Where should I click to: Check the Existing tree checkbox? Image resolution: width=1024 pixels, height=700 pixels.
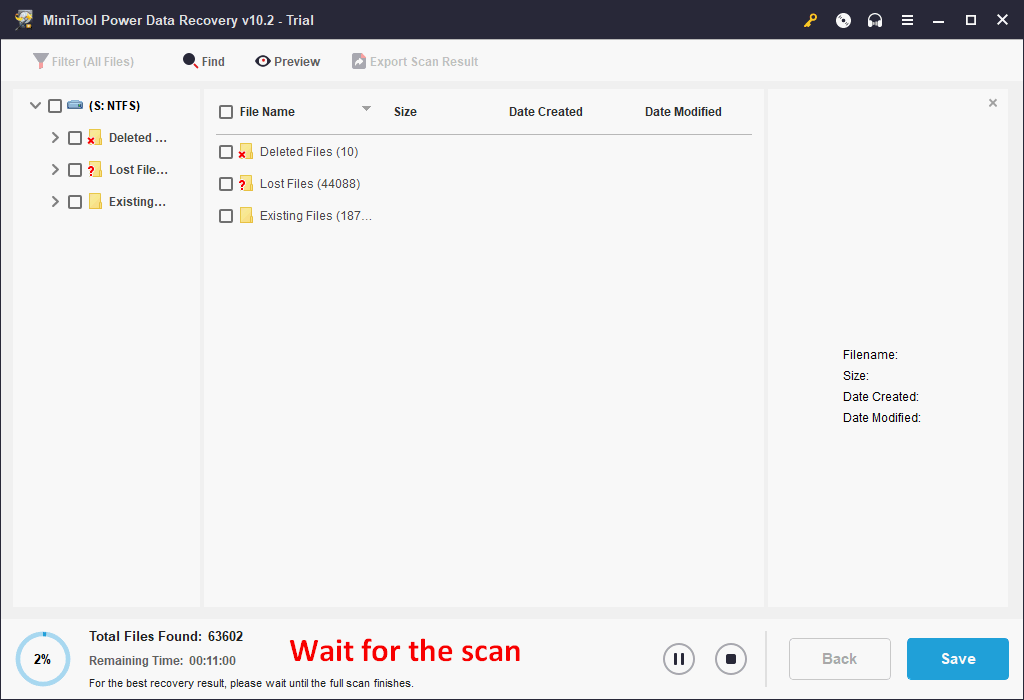point(75,202)
